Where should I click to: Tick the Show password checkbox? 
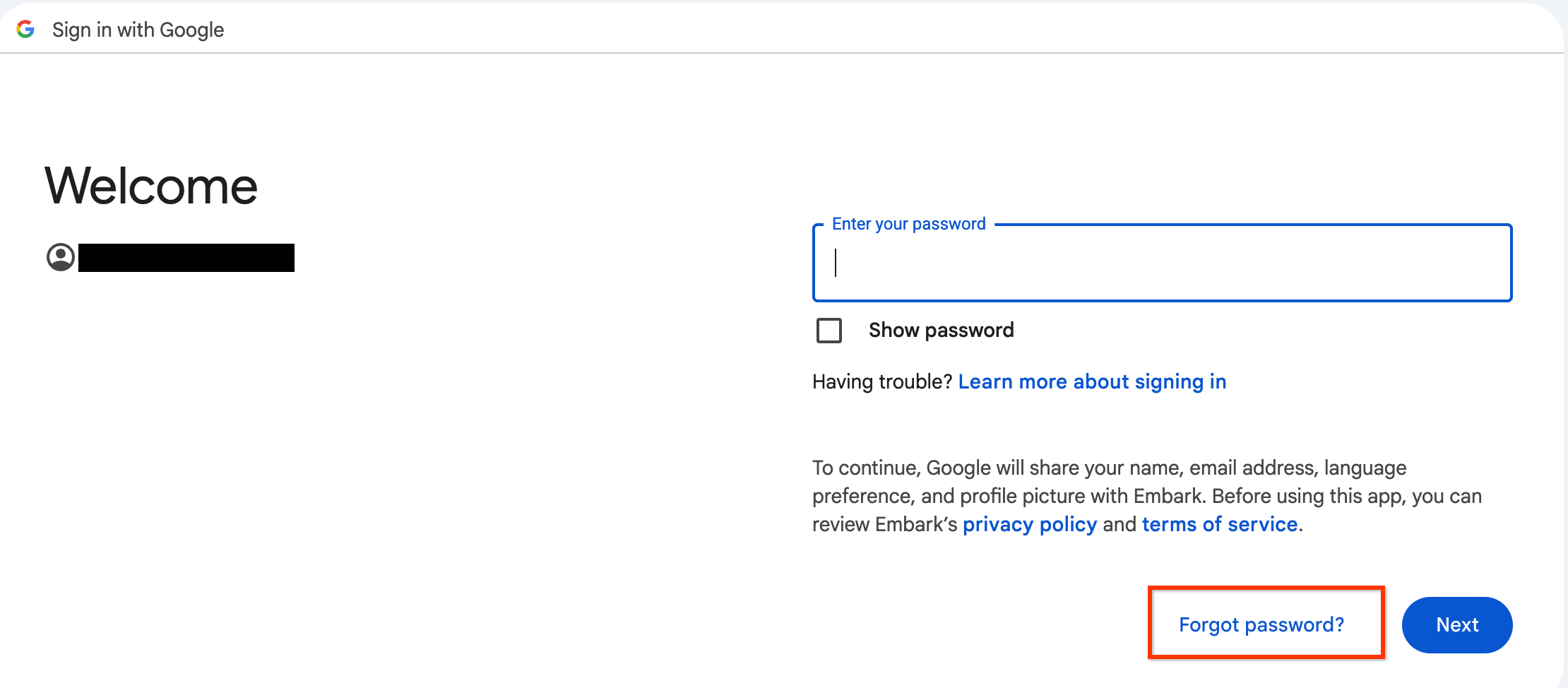[829, 330]
